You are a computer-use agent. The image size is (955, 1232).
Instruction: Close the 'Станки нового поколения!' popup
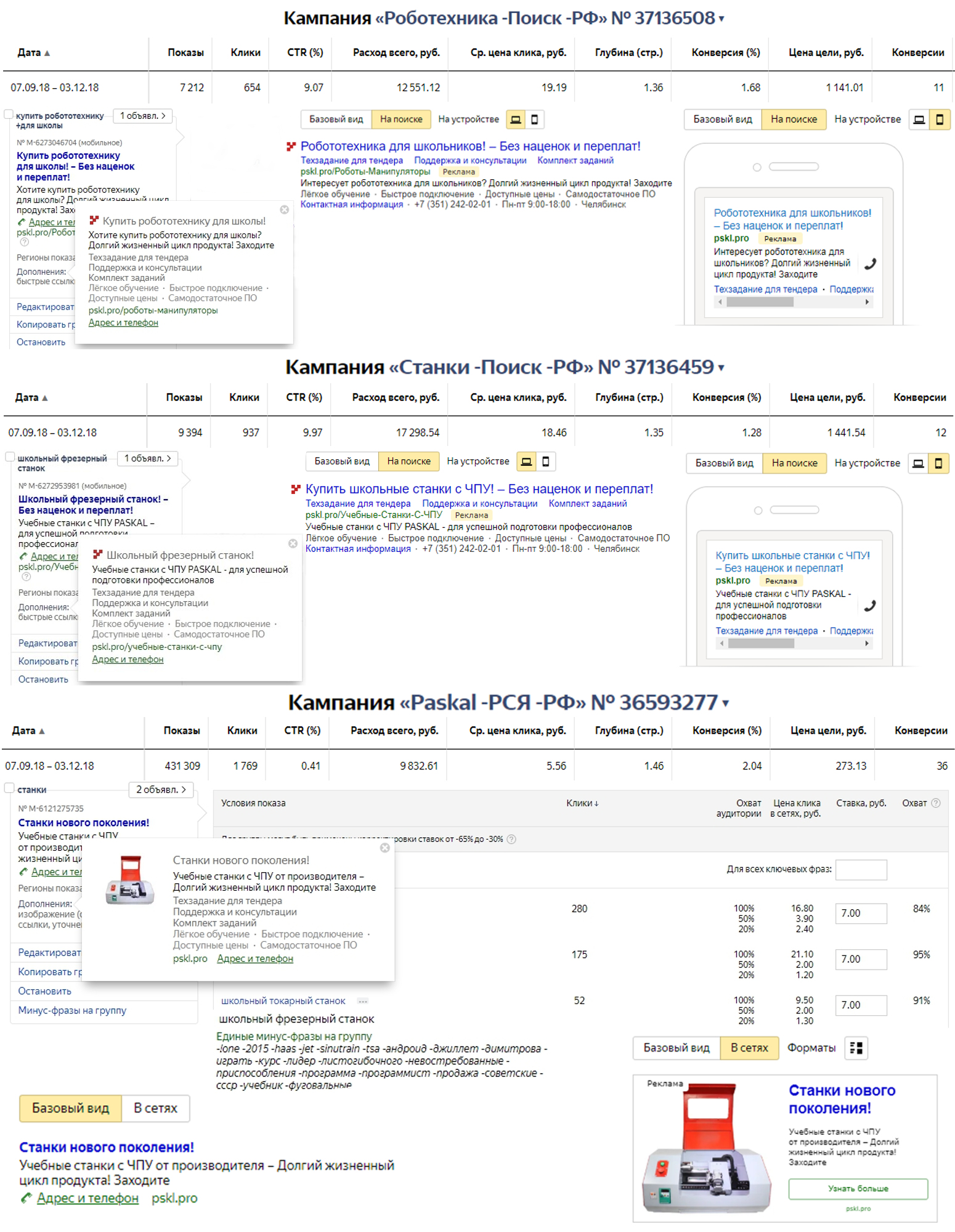point(385,848)
